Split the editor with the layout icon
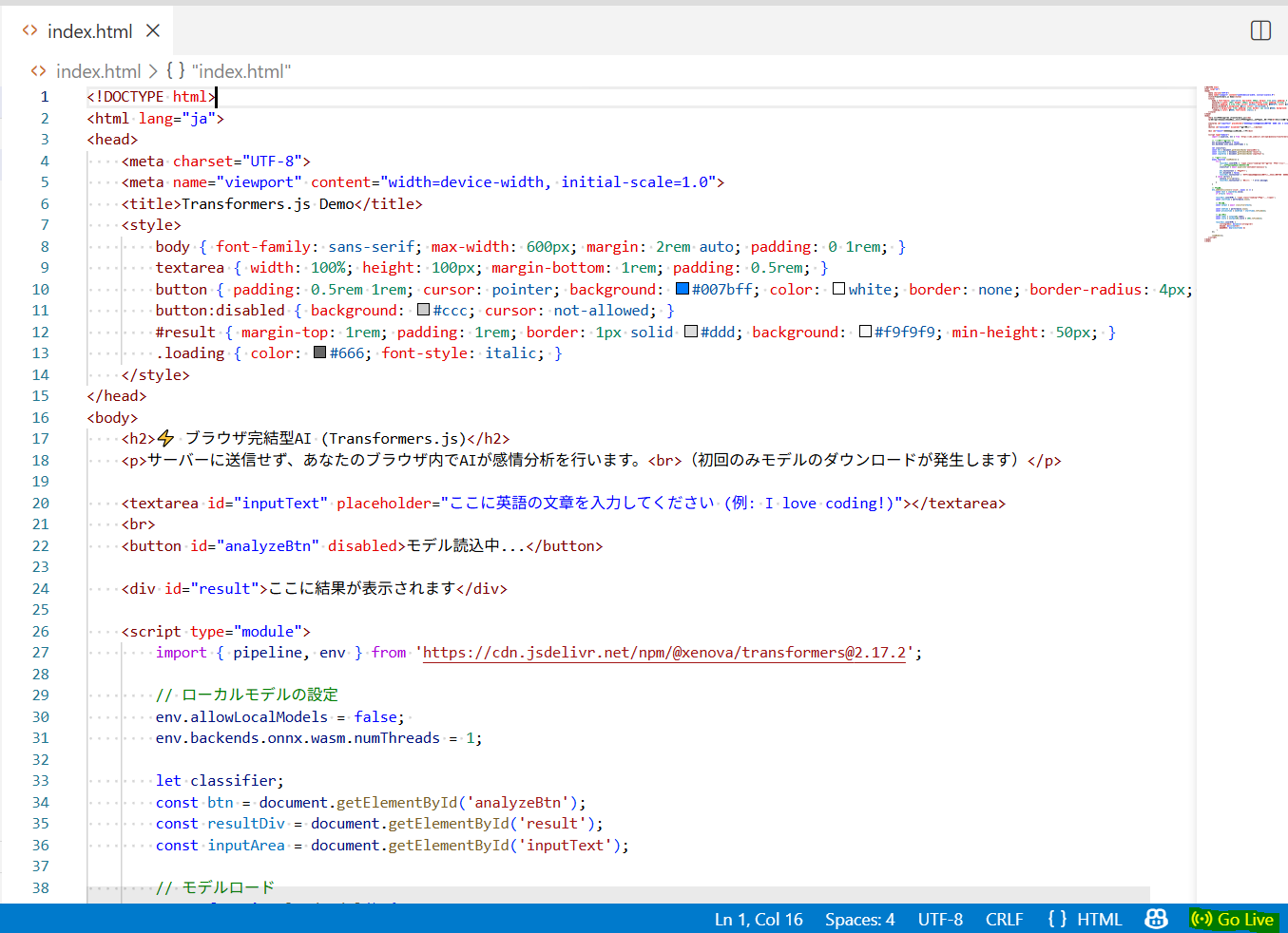 (1260, 30)
